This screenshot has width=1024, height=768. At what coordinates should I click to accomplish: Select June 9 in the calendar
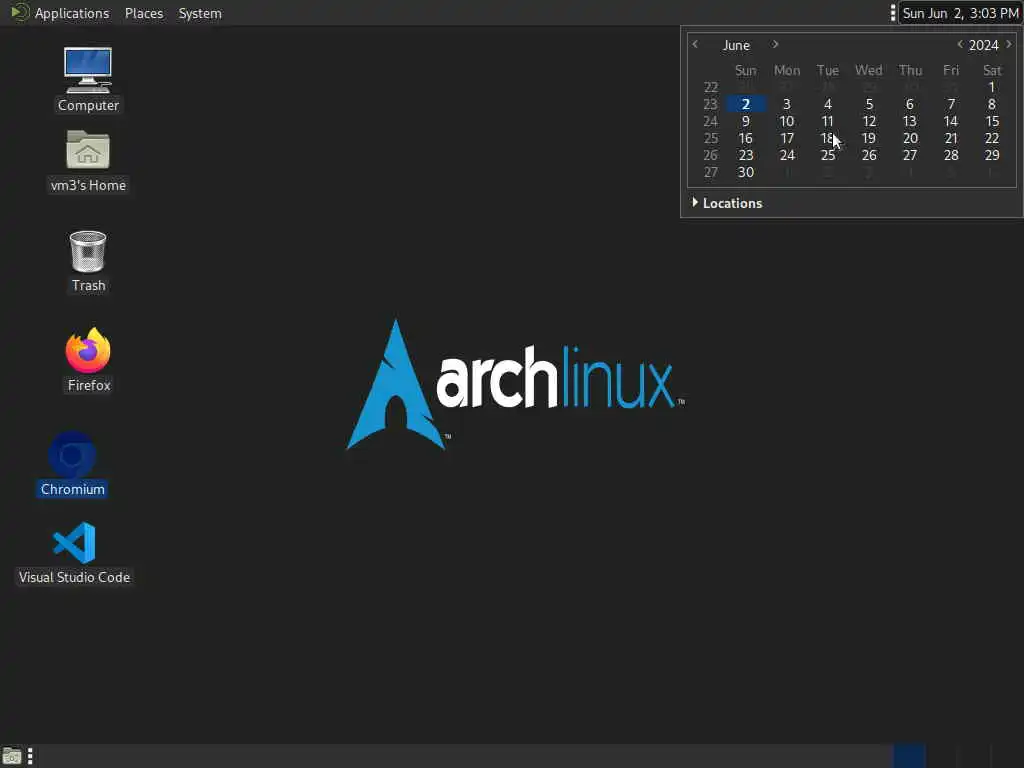point(746,121)
